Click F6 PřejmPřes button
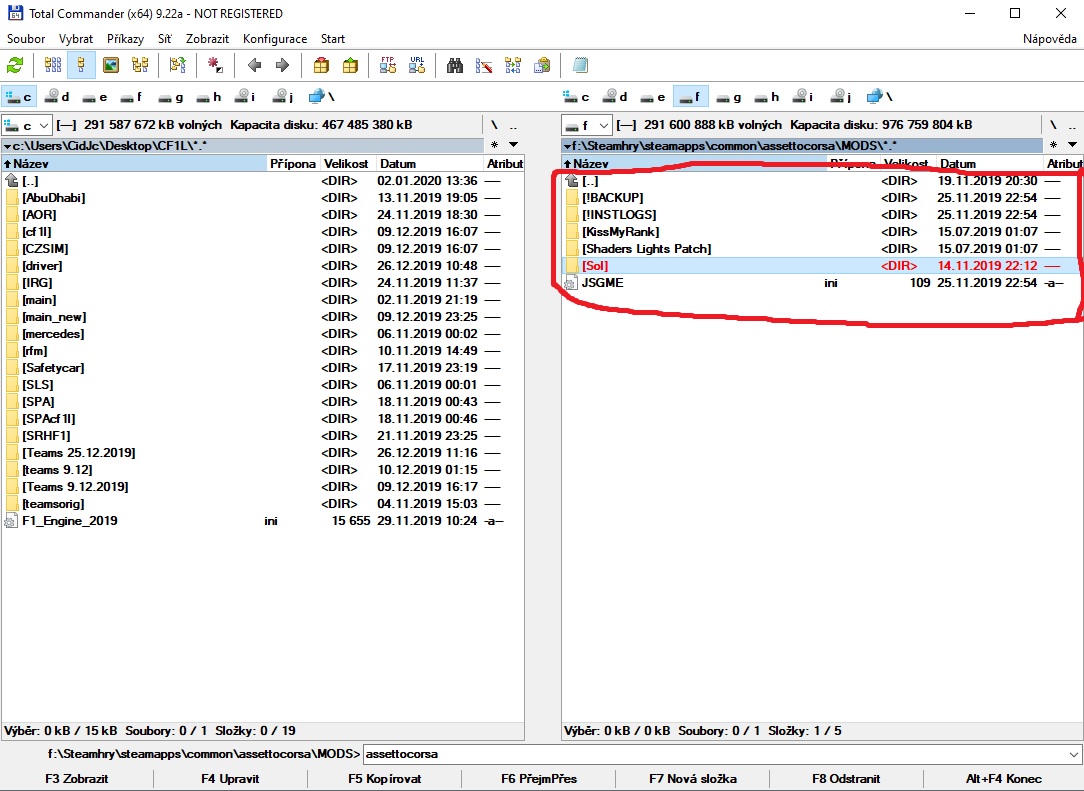Image resolution: width=1084 pixels, height=791 pixels. [x=539, y=779]
